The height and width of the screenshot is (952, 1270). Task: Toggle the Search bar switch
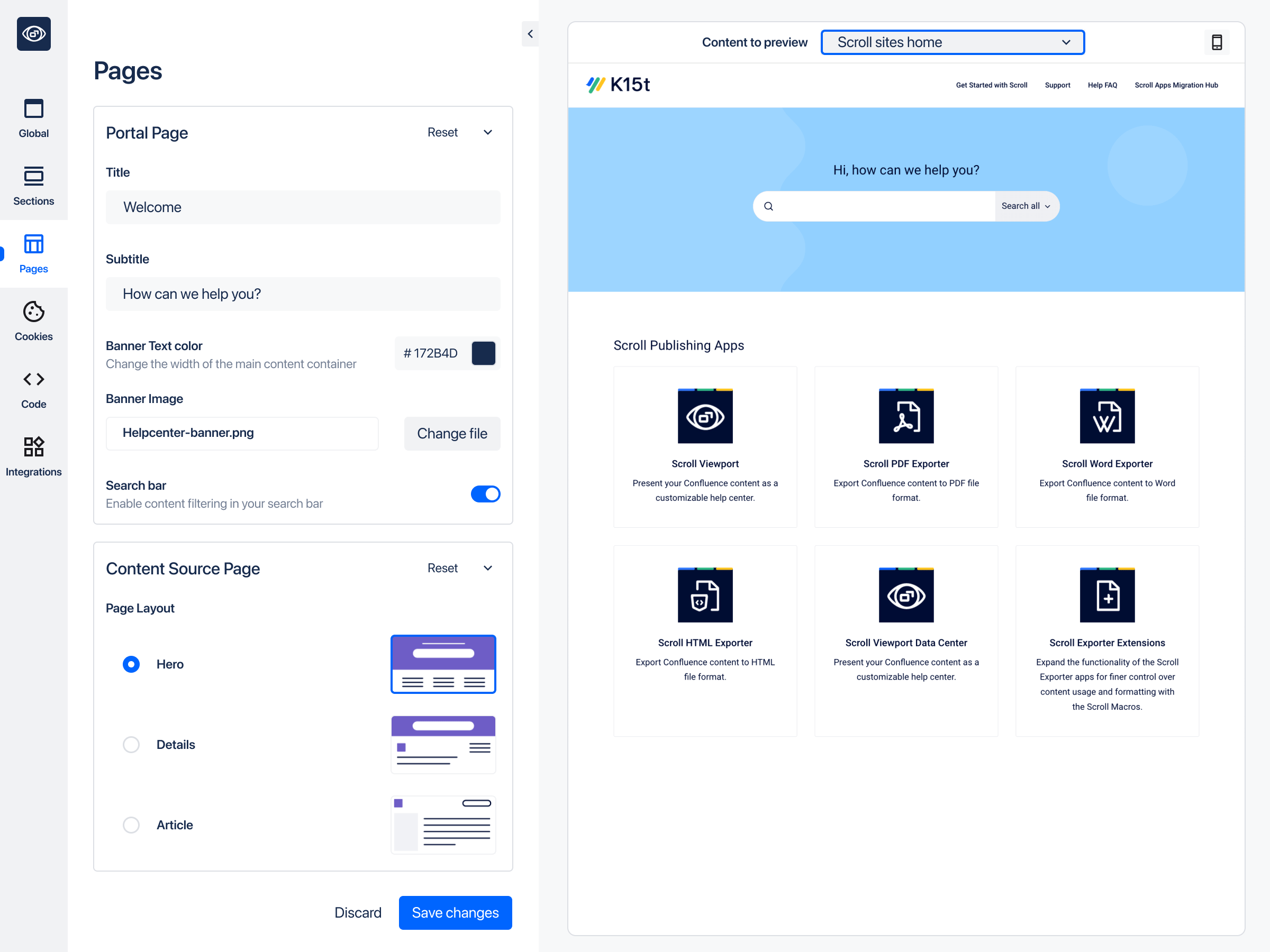(x=485, y=494)
